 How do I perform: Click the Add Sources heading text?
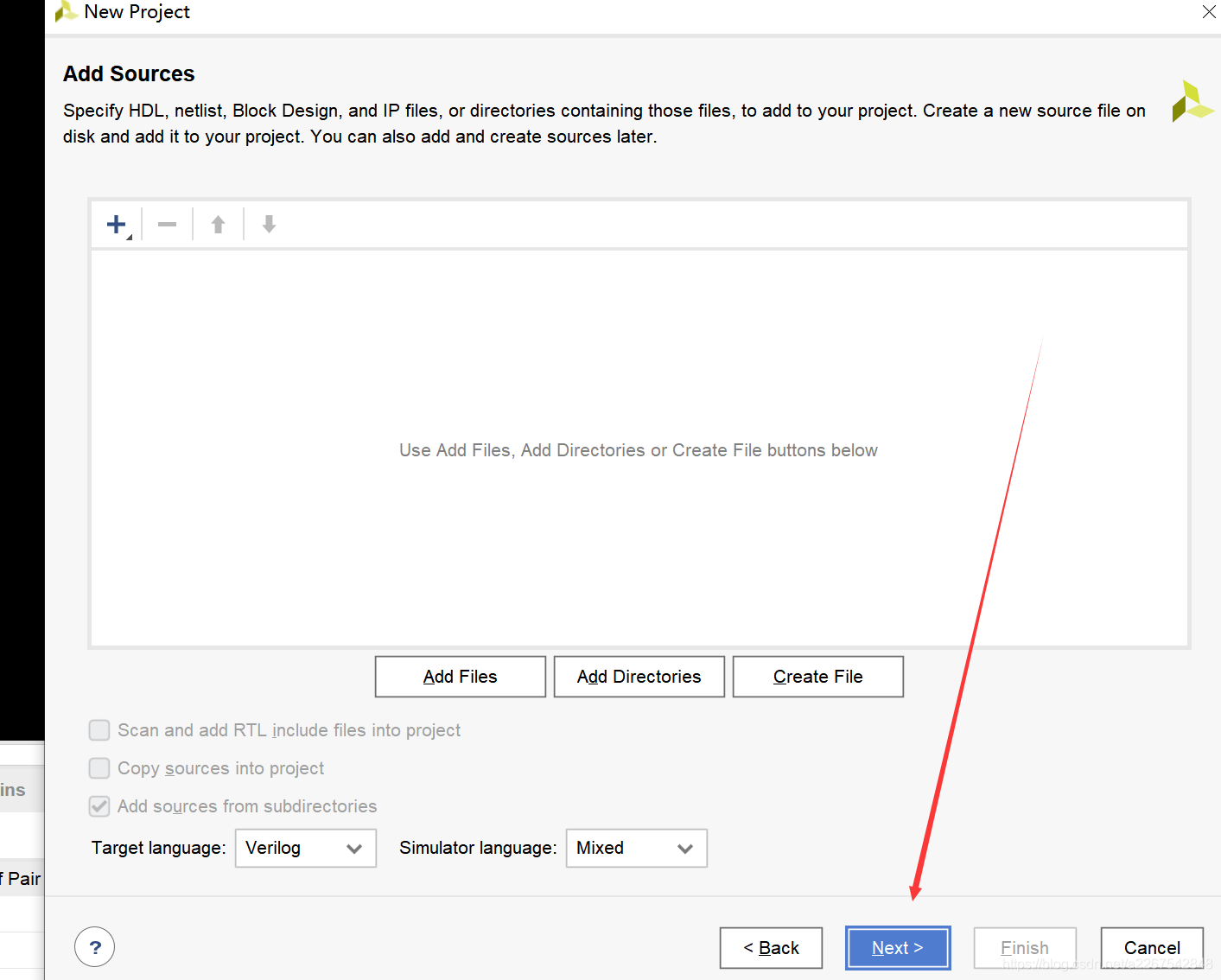pyautogui.click(x=129, y=74)
